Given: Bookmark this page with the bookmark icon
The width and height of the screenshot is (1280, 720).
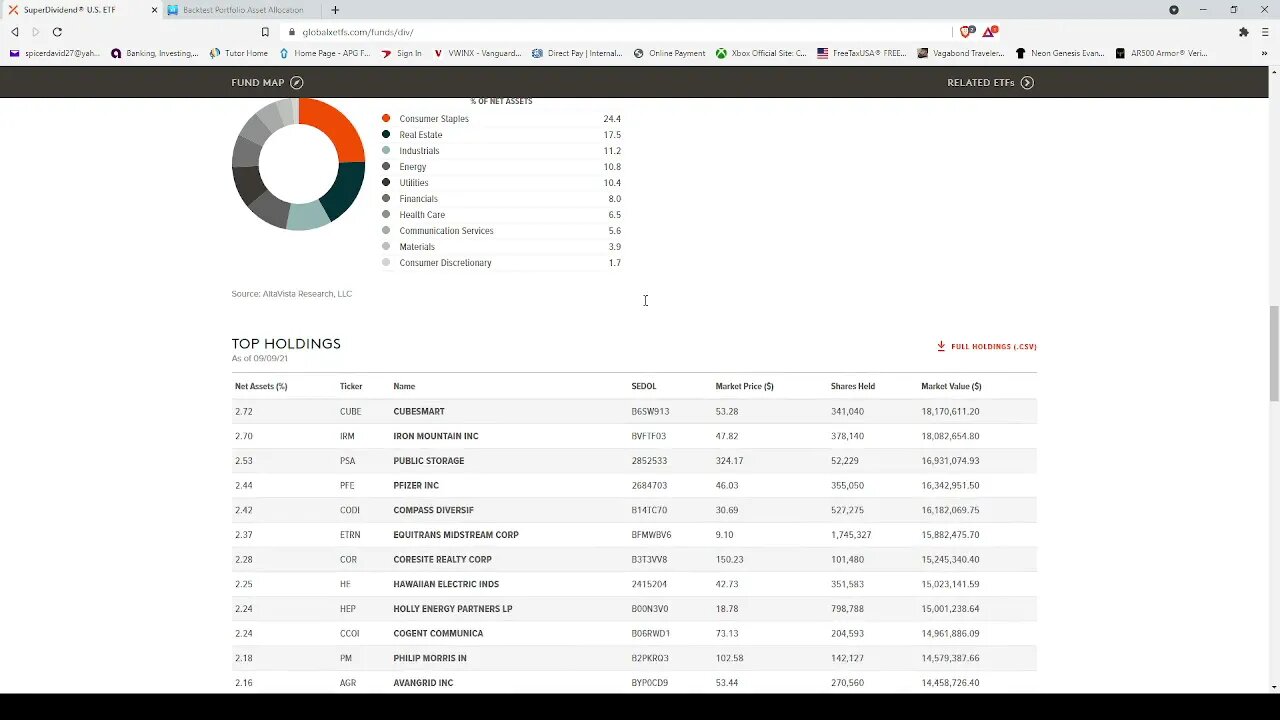Looking at the screenshot, I should click(265, 32).
